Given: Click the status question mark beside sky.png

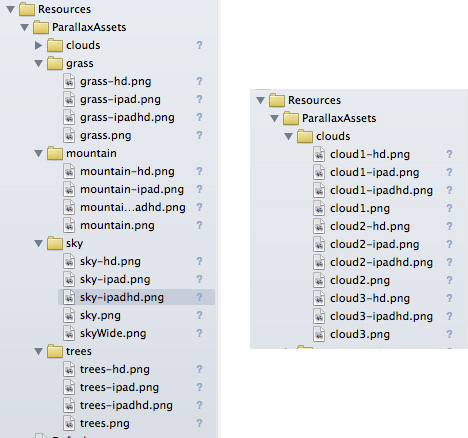Looking at the screenshot, I should pyautogui.click(x=199, y=315).
